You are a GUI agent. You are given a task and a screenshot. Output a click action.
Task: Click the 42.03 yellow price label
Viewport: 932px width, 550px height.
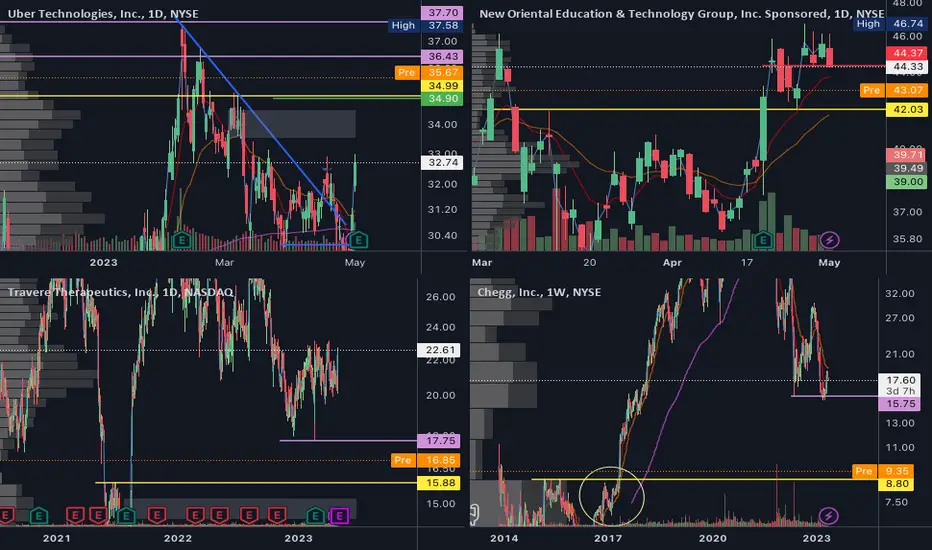point(907,109)
